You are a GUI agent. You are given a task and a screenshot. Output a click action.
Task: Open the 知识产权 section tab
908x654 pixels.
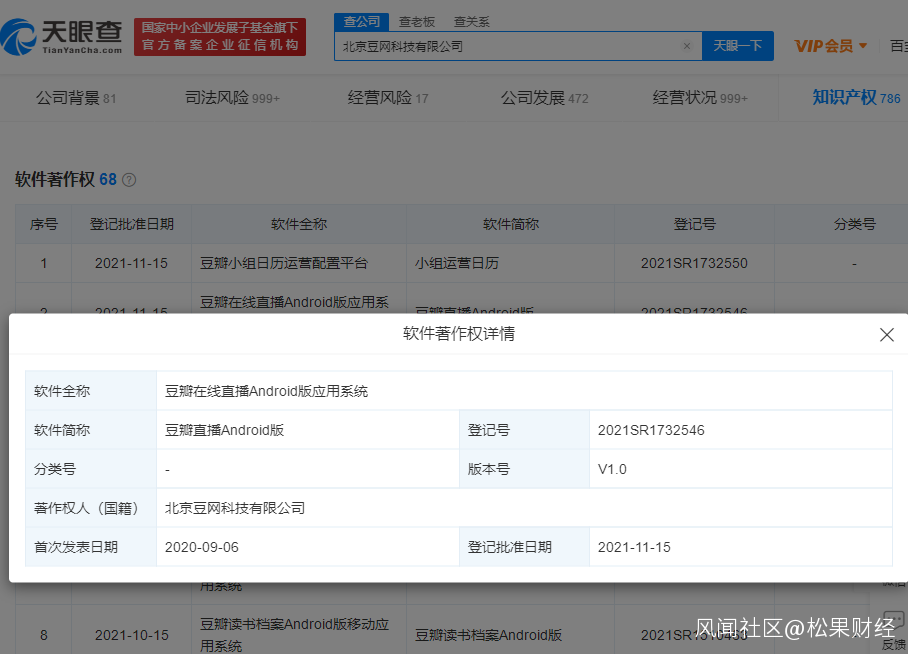(856, 98)
